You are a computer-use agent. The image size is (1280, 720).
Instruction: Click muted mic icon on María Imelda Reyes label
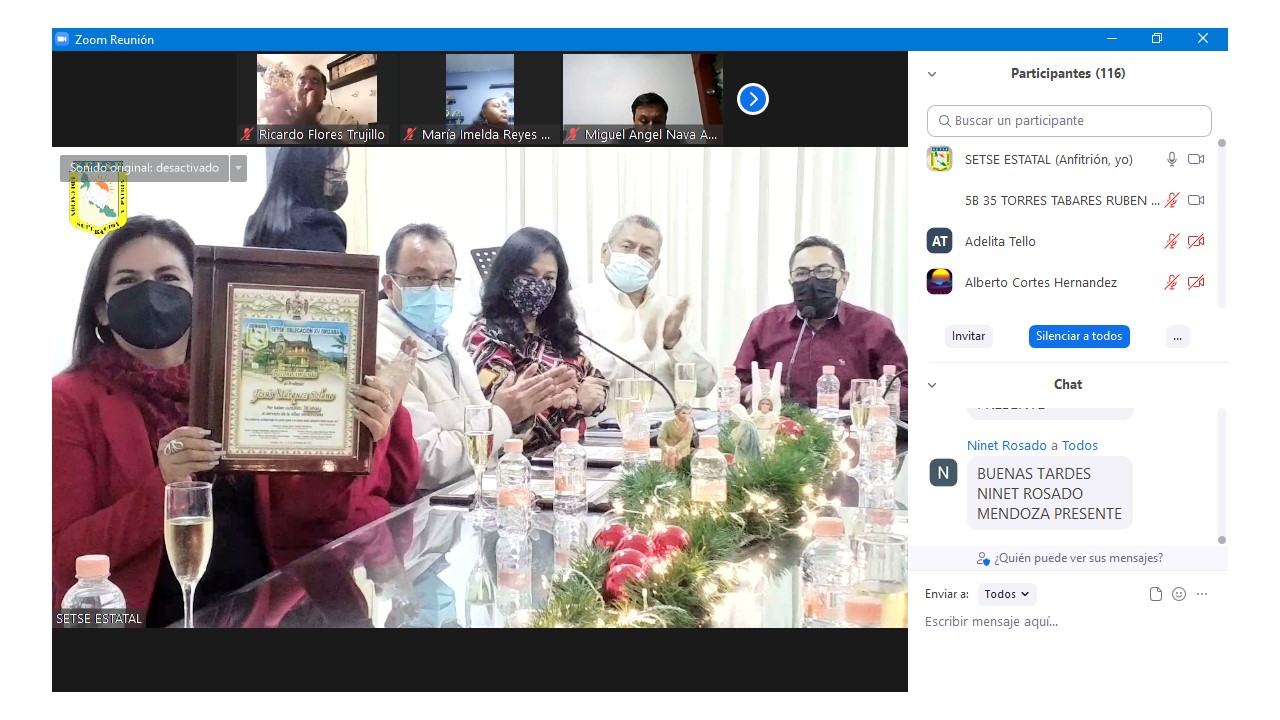(410, 134)
